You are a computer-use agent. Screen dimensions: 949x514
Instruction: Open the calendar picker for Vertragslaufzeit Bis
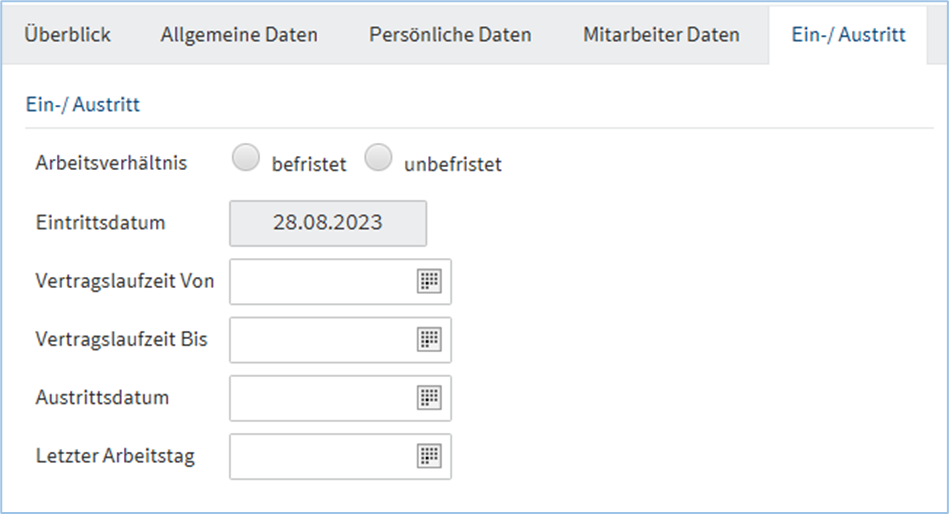[x=429, y=340]
